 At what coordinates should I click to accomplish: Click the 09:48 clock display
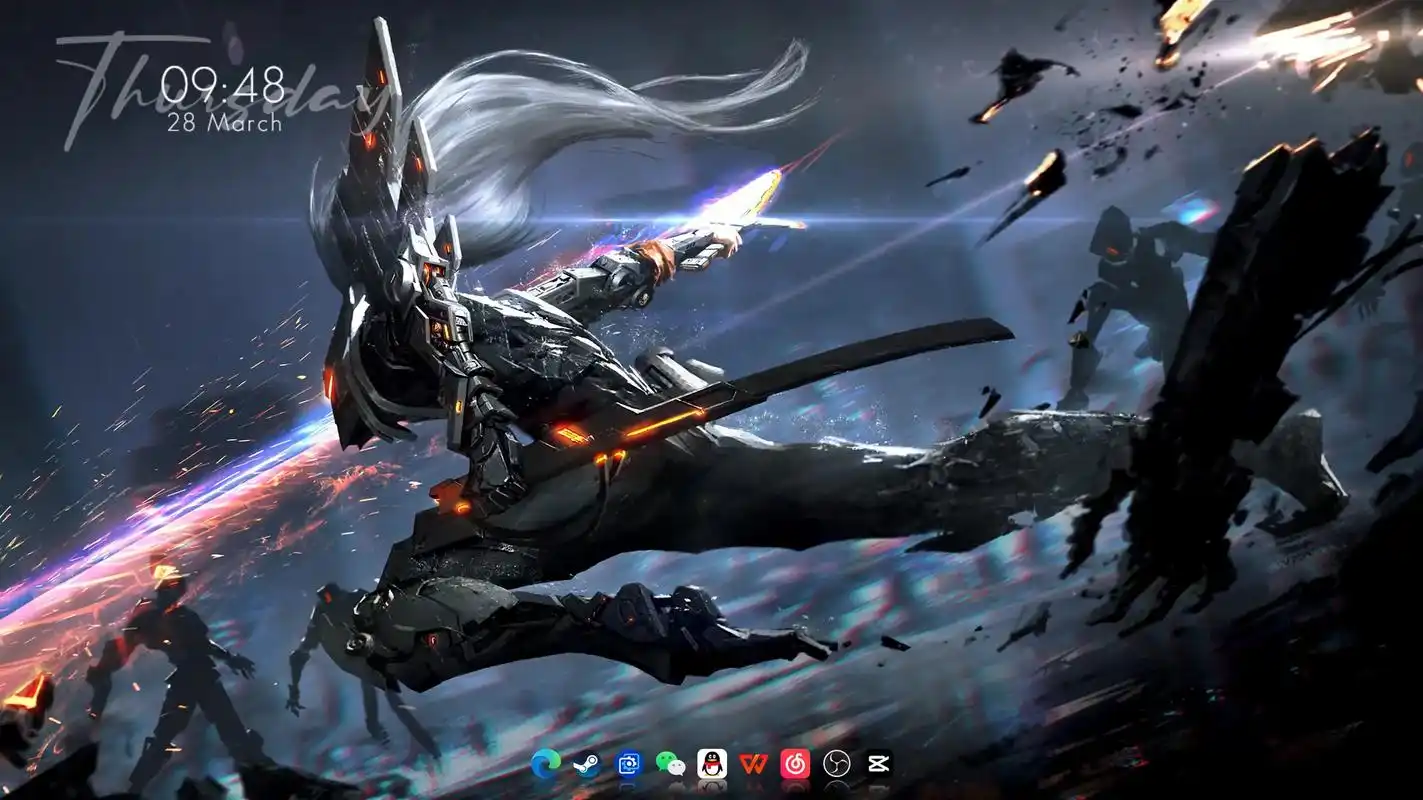(x=223, y=86)
